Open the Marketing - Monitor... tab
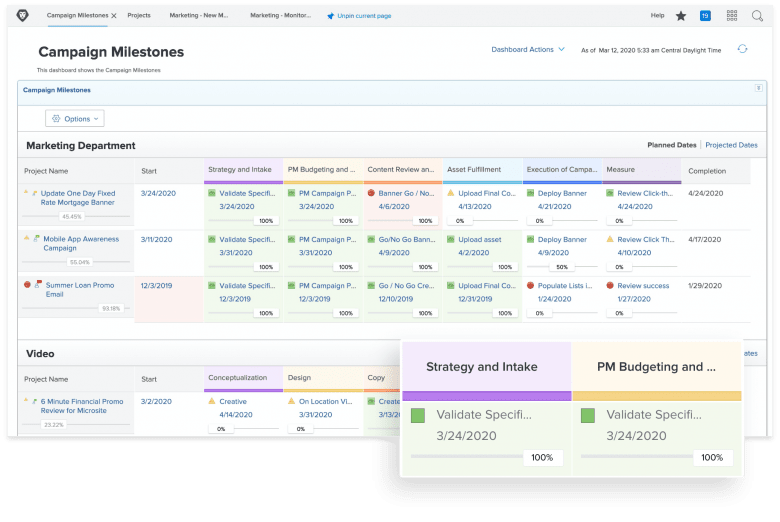780x522 pixels. (281, 15)
